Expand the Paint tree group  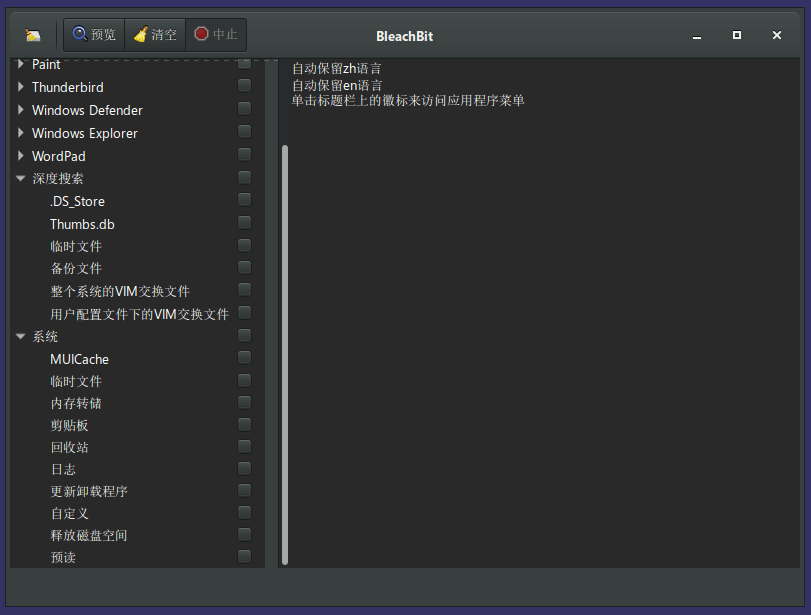click(21, 64)
